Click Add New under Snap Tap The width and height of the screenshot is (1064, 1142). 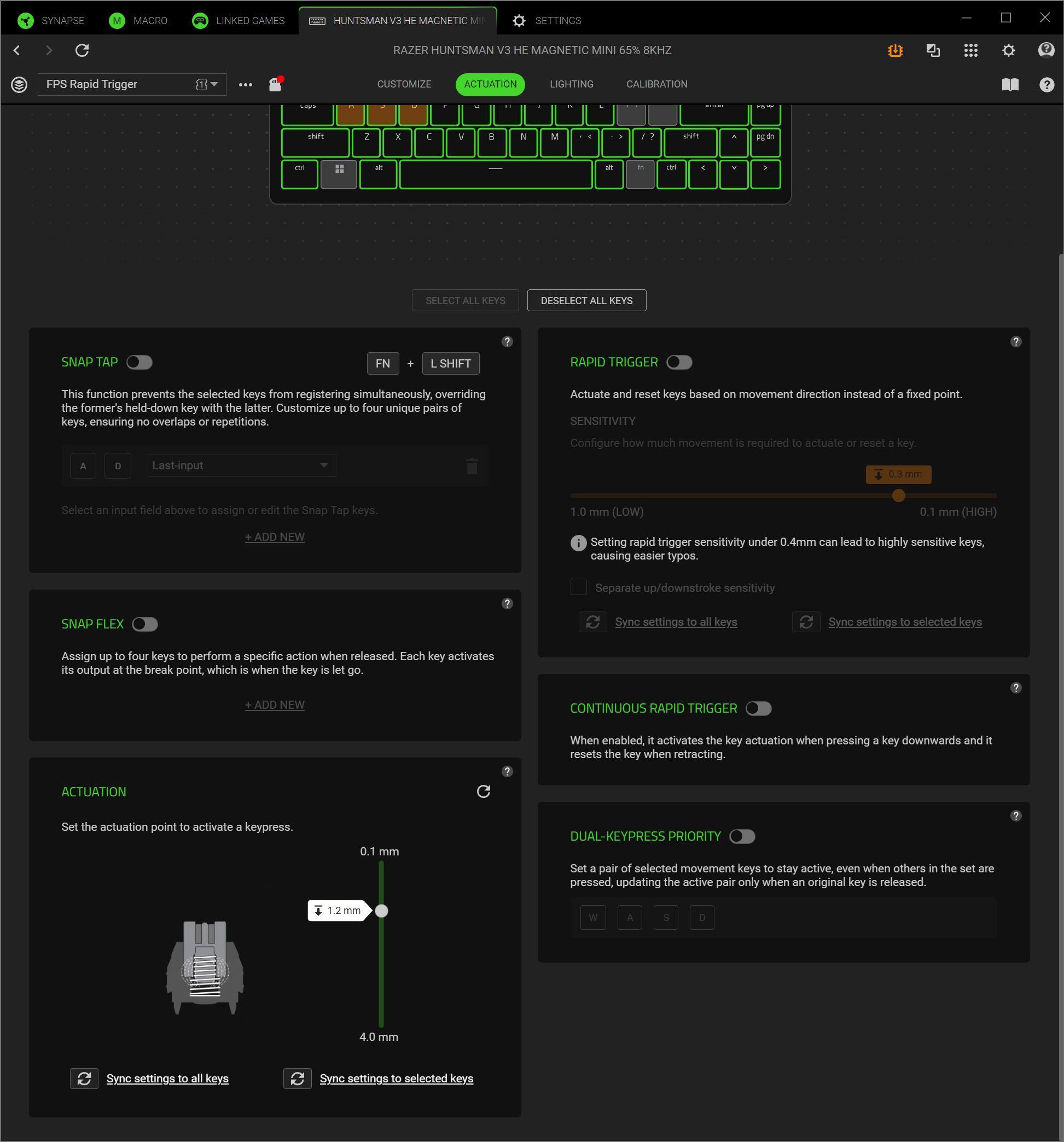coord(275,537)
